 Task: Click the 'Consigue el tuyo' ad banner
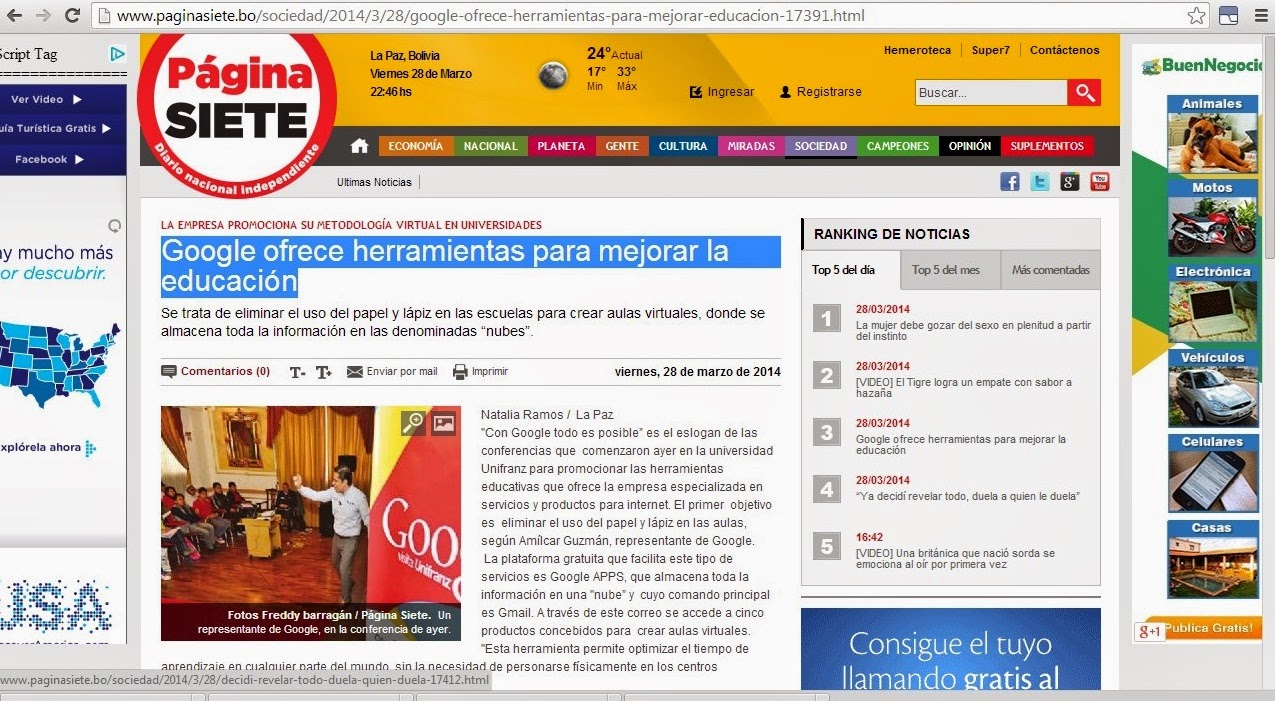click(x=950, y=649)
